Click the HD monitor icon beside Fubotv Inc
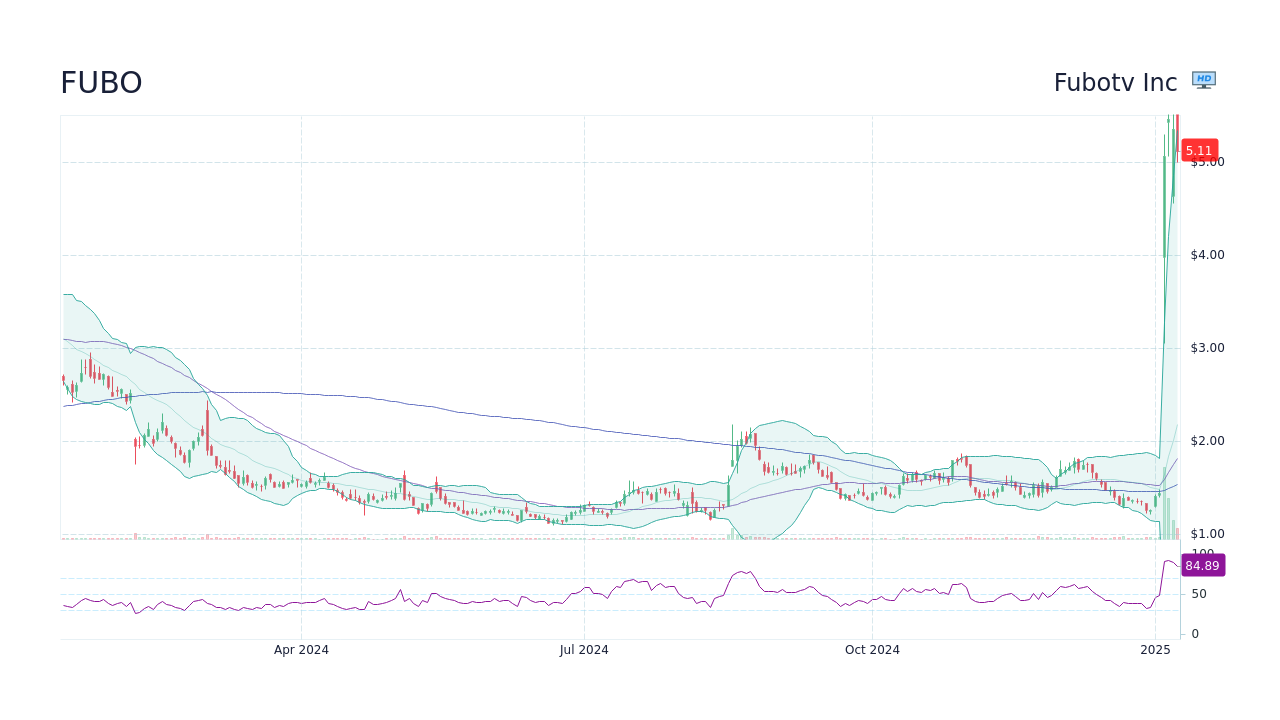Screen dimensions: 1280x720 coord(1204,80)
